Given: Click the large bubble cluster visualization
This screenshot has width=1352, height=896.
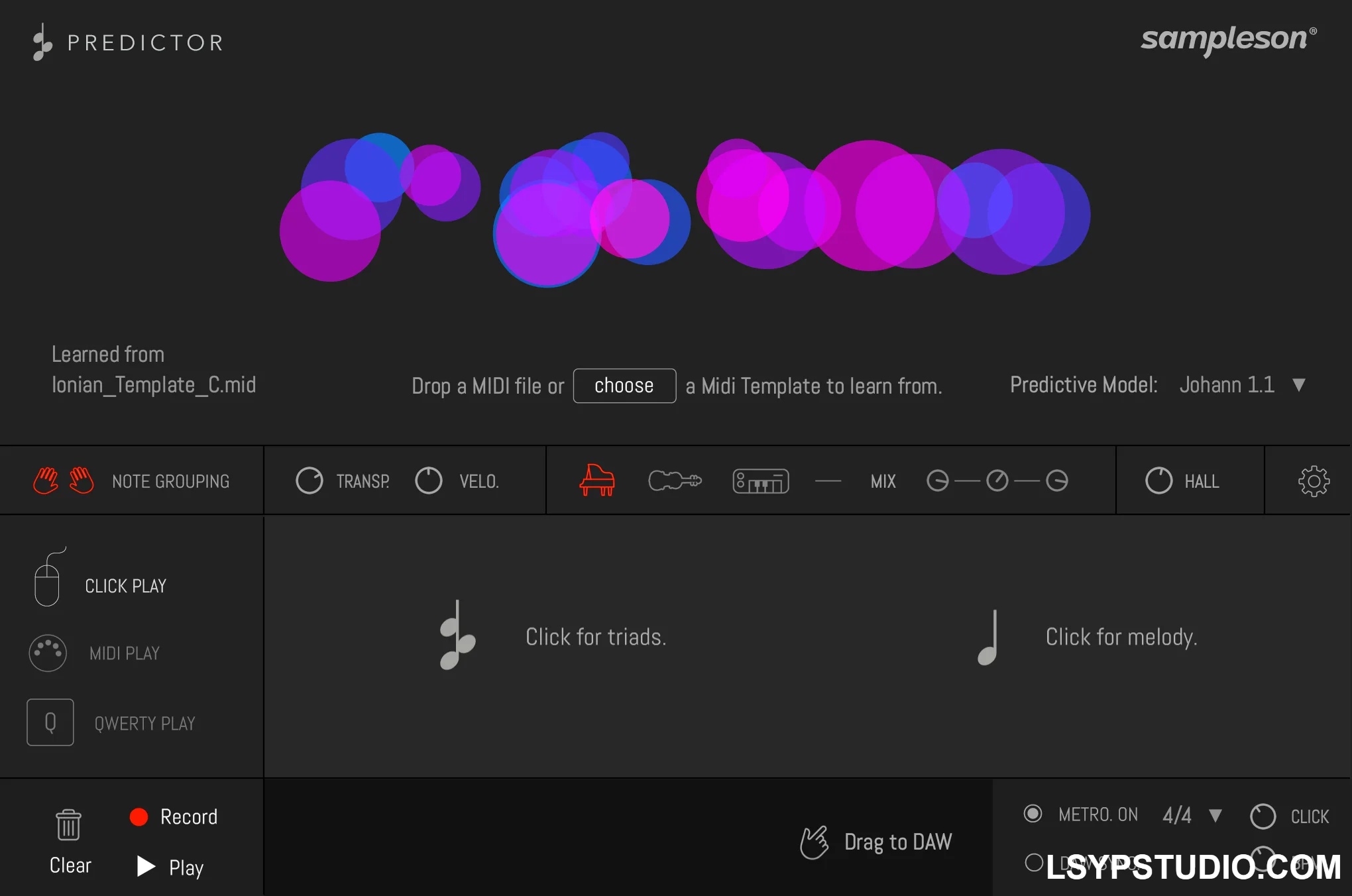Looking at the screenshot, I should (685, 210).
